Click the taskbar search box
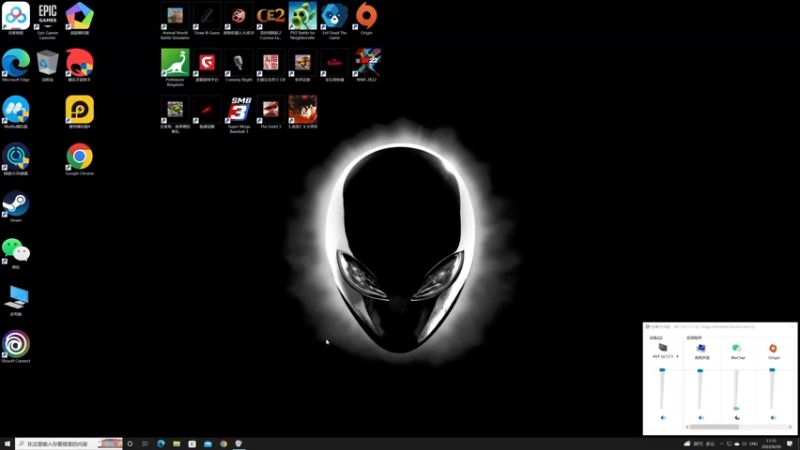This screenshot has height=450, width=800. (69, 444)
